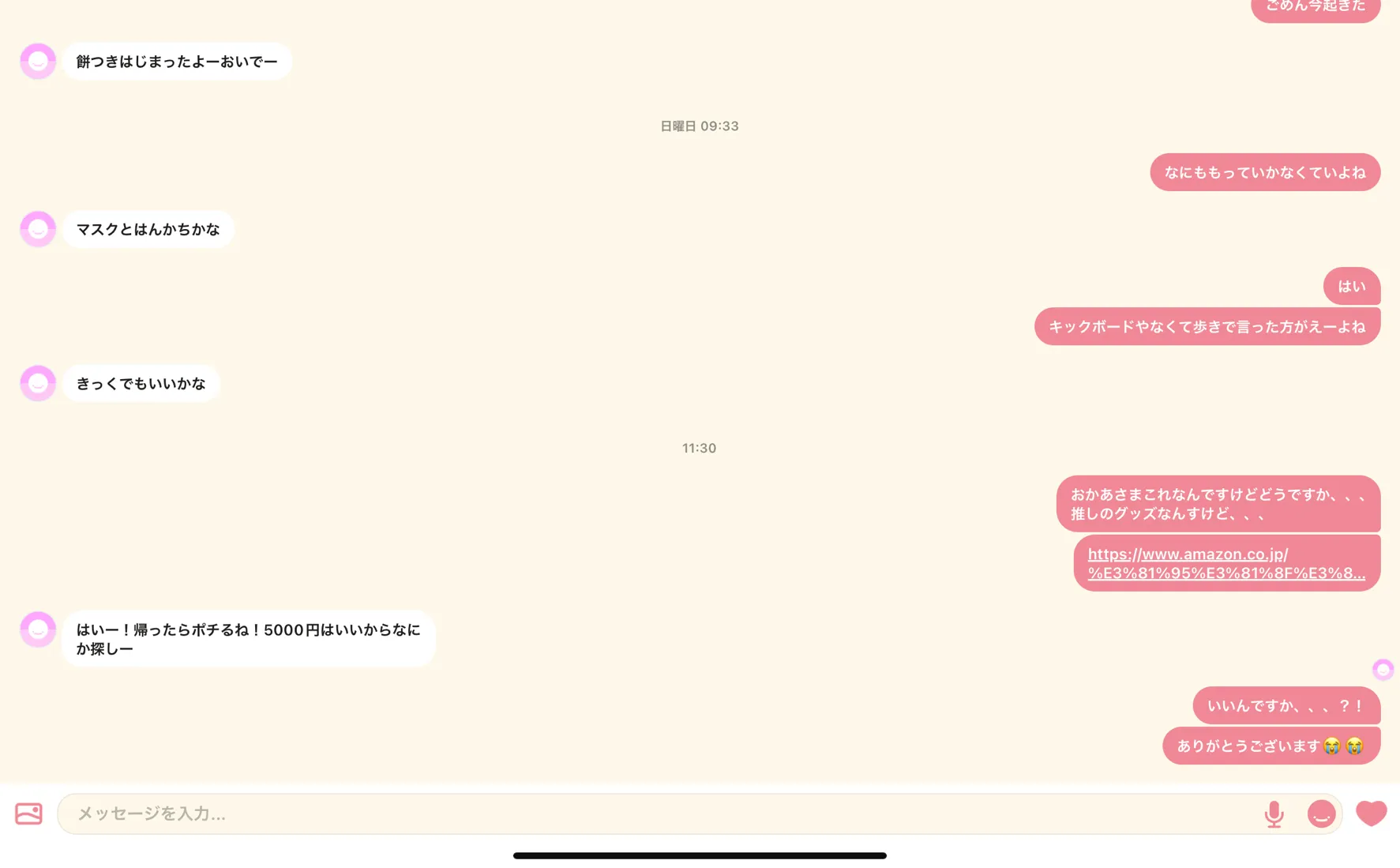Tap avatar beside はいー！帰ったらポチるね message
Image resolution: width=1400 pixels, height=868 pixels.
pyautogui.click(x=38, y=629)
